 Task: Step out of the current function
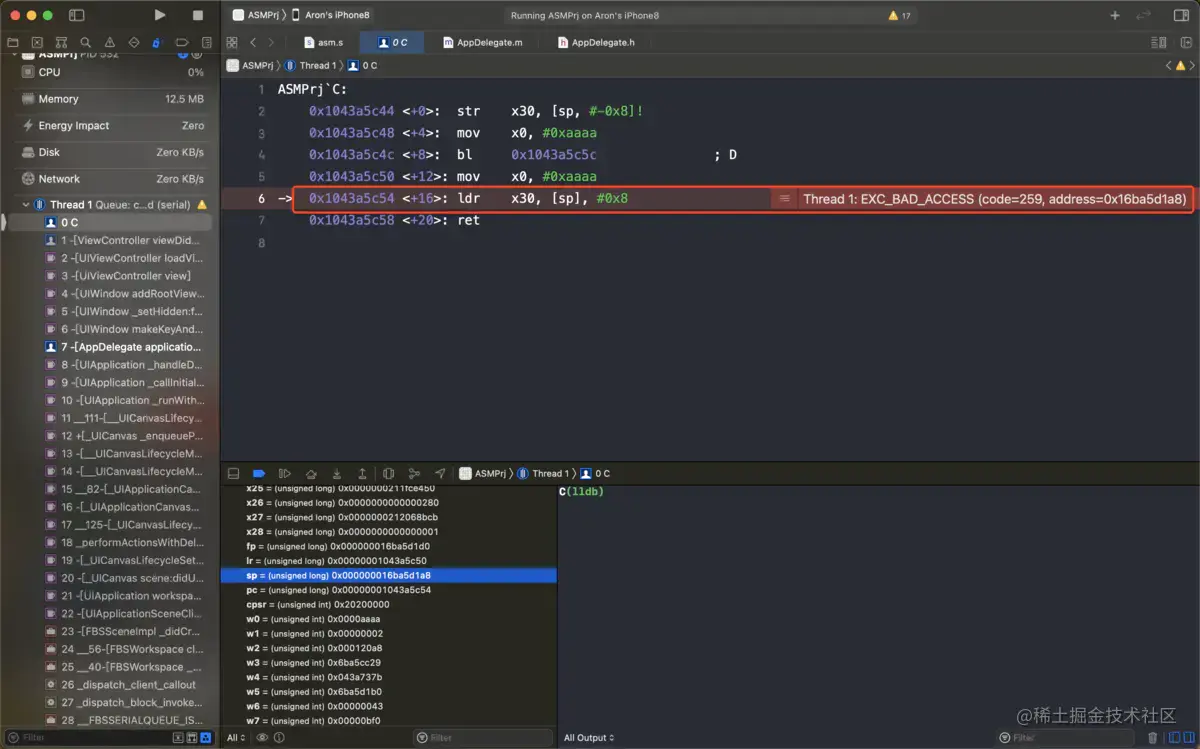(x=362, y=473)
